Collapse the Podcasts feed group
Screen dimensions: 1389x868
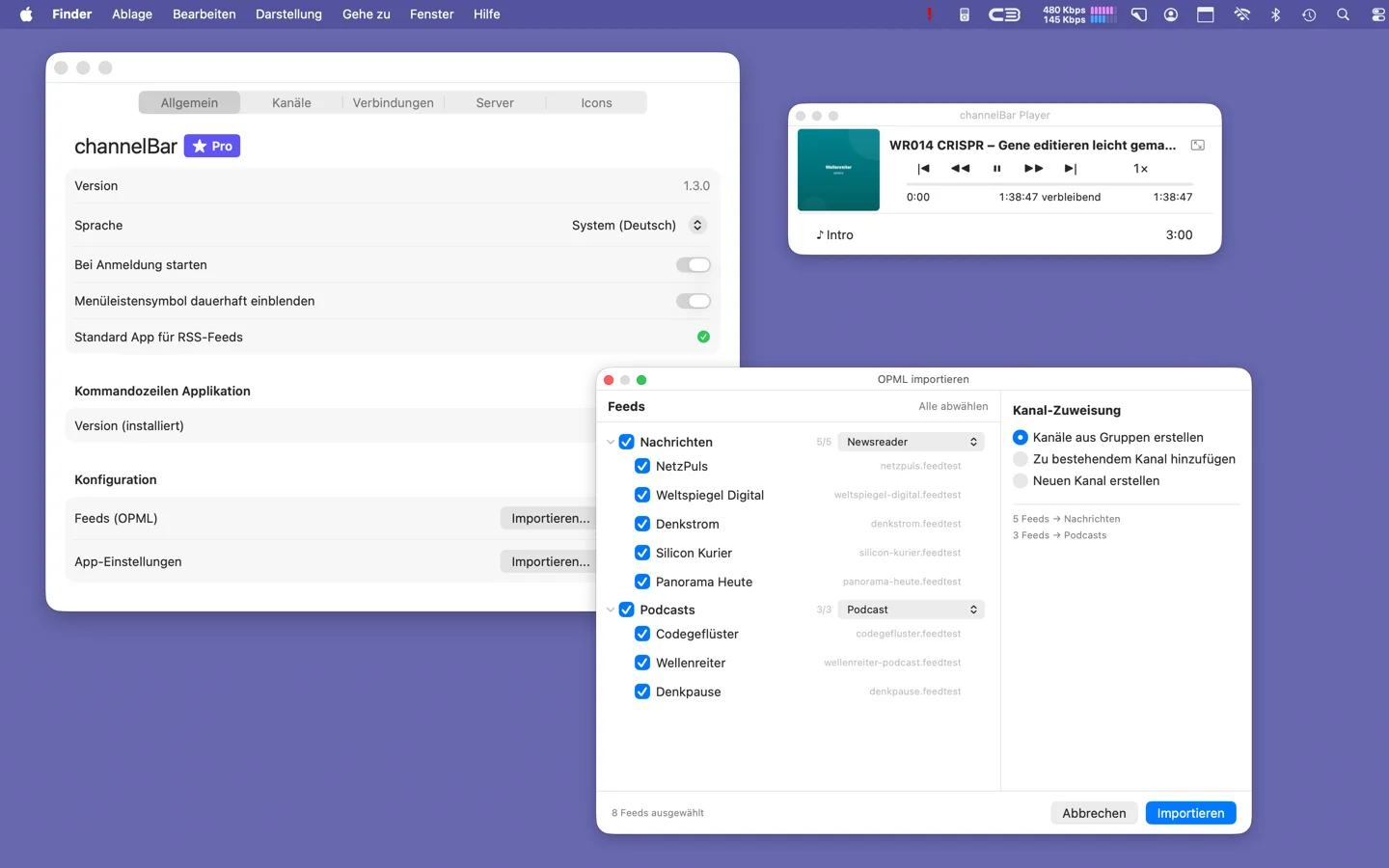coord(611,610)
